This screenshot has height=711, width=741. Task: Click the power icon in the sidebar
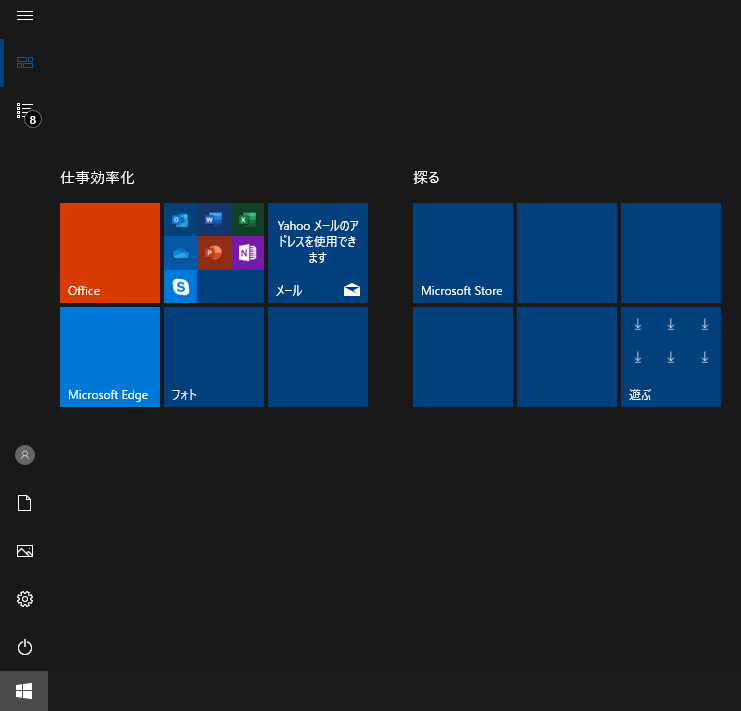tap(25, 647)
